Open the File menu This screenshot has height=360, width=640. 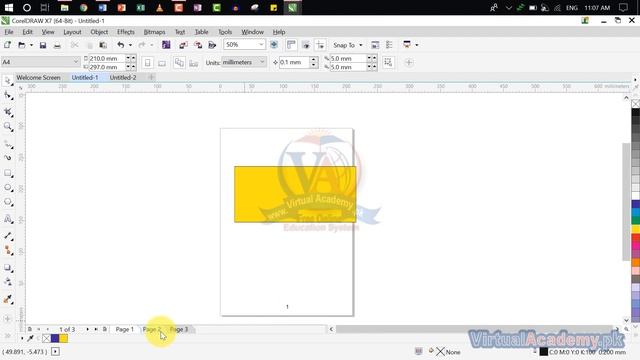pyautogui.click(x=9, y=32)
